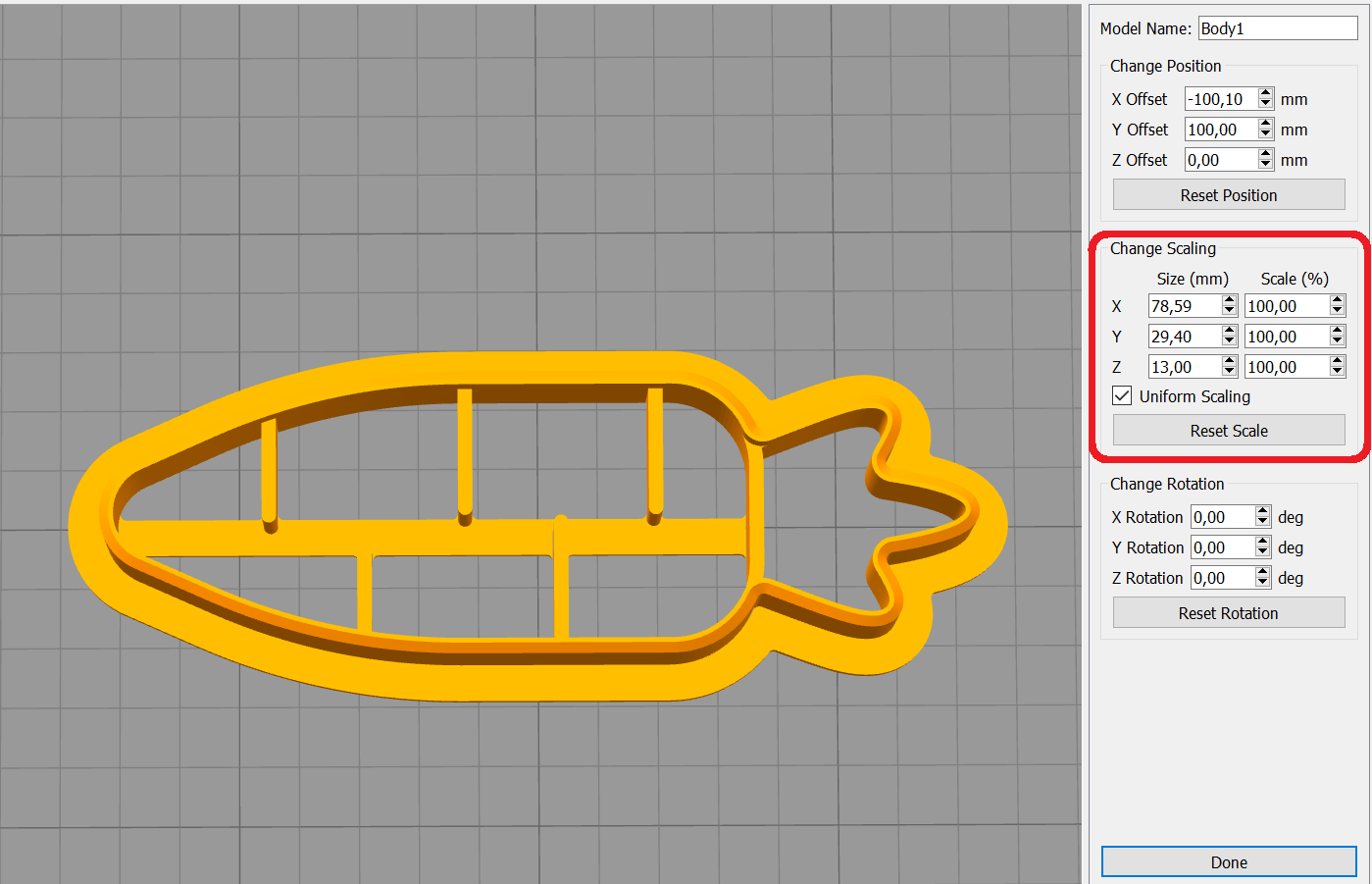Click the Reset Rotation button
The width and height of the screenshot is (1372, 884).
click(x=1229, y=613)
